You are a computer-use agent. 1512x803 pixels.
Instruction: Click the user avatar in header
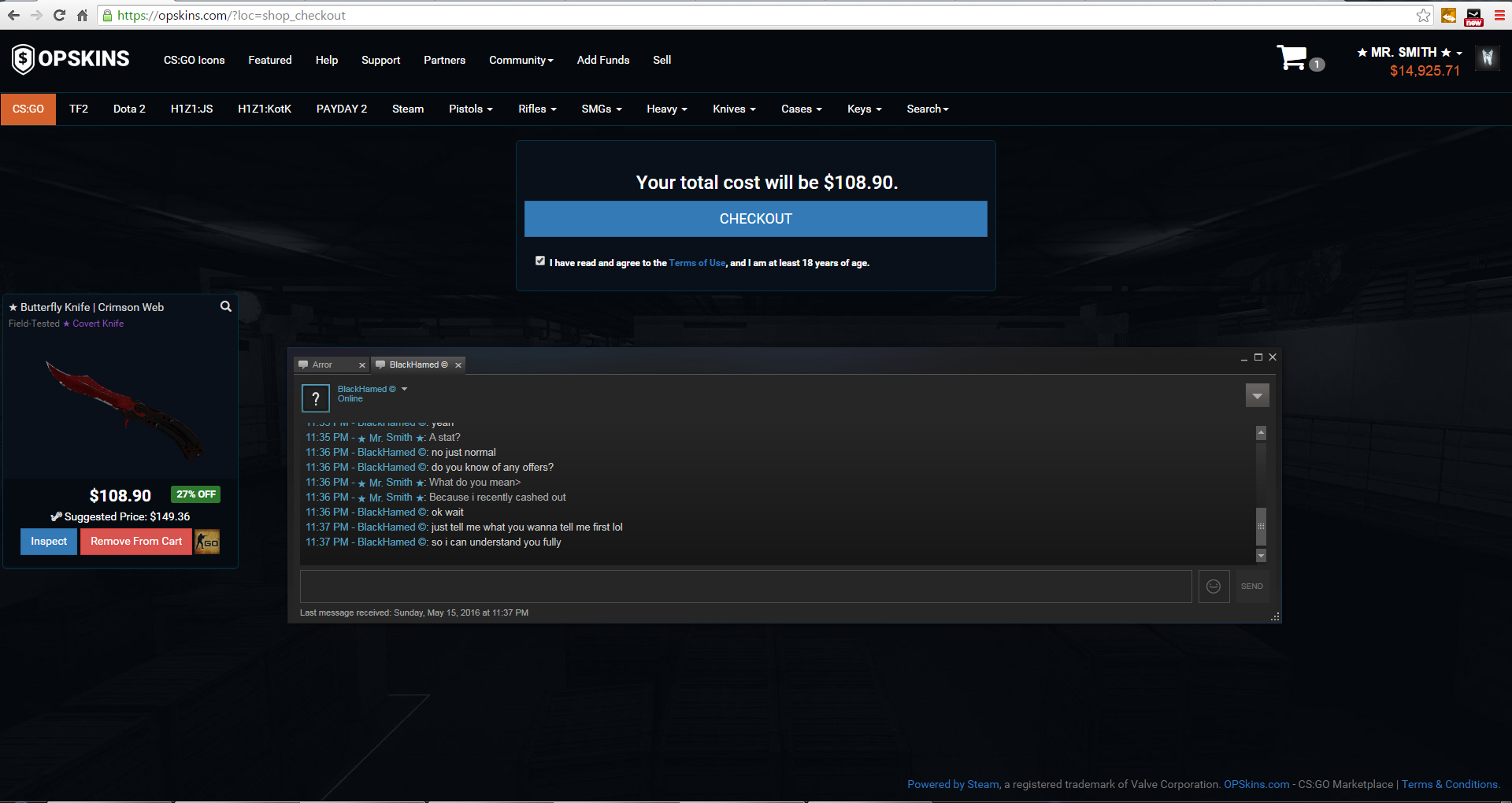coord(1488,57)
